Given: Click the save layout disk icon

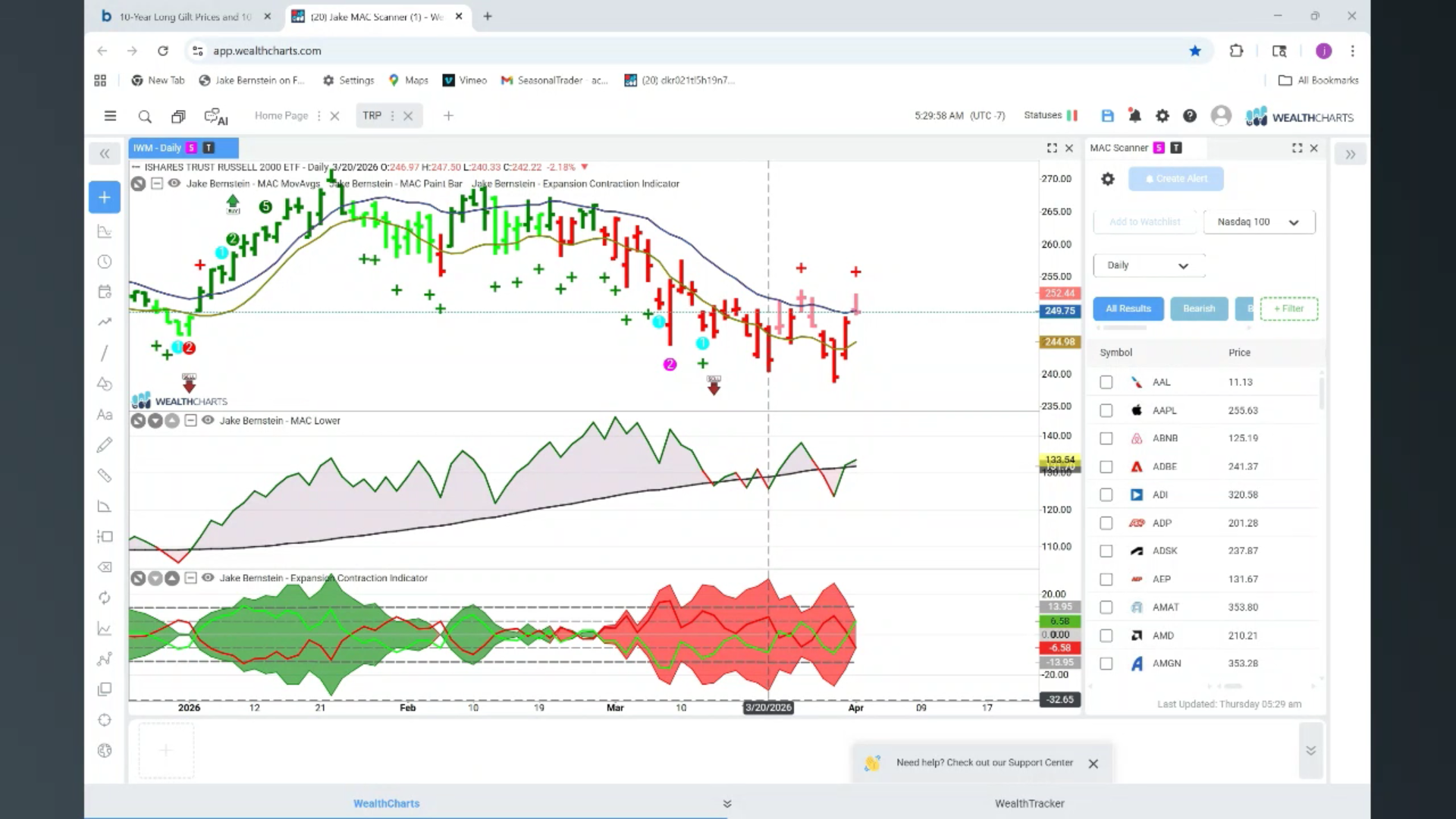Looking at the screenshot, I should click(x=1107, y=116).
